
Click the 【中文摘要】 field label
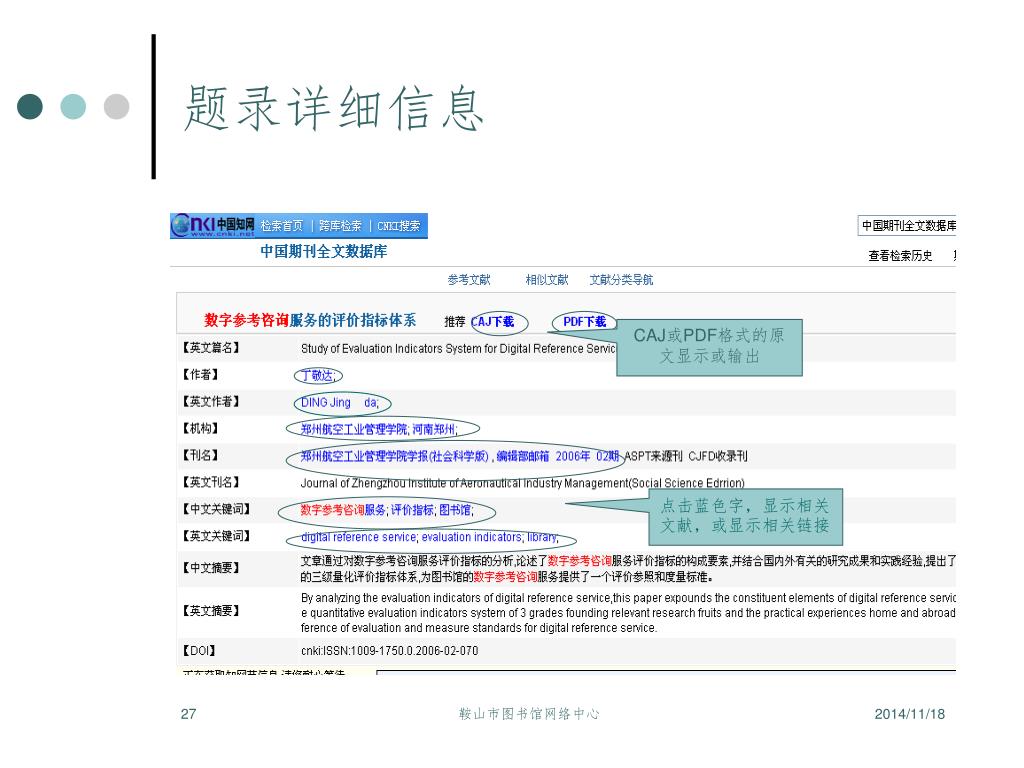(x=211, y=568)
